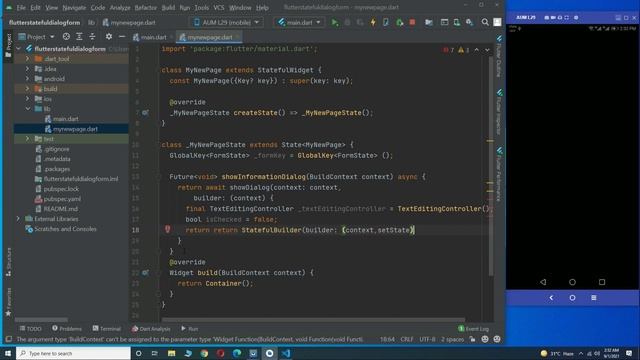The width and height of the screenshot is (640, 360).
Task: Click the editor horizontal scrollbar
Action: pos(313,320)
